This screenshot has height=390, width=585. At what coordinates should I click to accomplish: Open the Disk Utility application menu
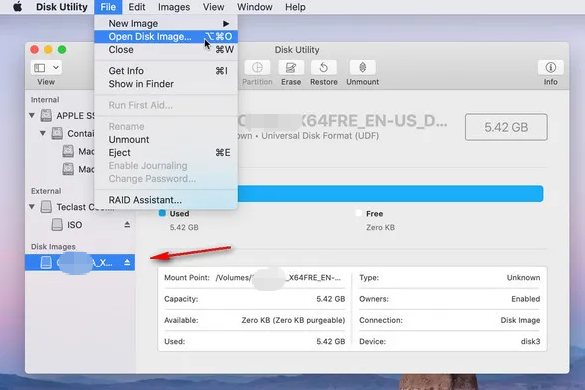point(62,7)
